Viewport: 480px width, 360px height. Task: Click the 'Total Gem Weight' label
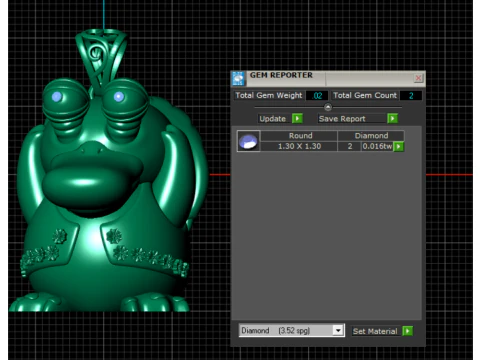tap(269, 95)
